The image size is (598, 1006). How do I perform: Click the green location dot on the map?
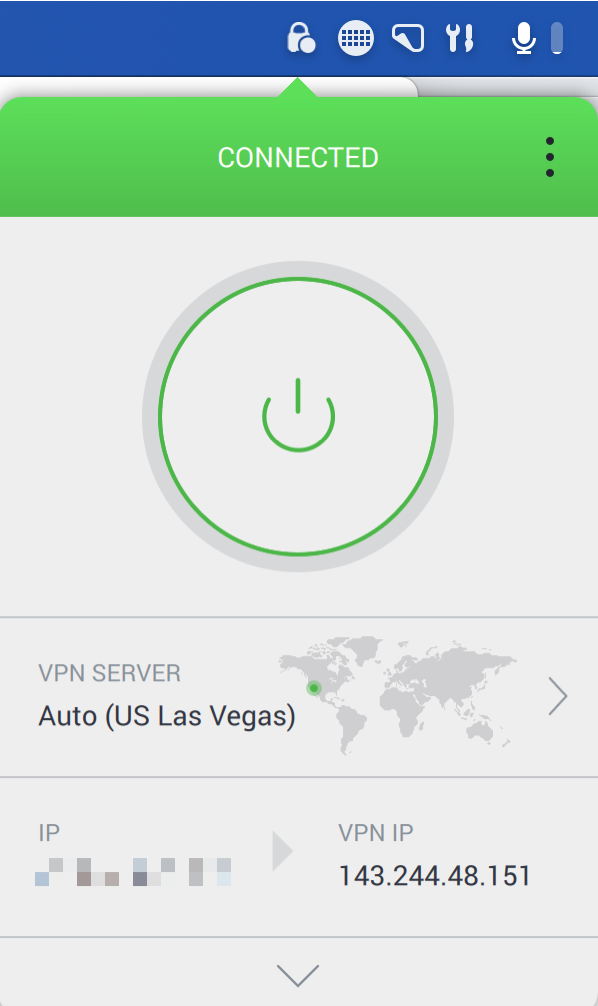point(314,688)
